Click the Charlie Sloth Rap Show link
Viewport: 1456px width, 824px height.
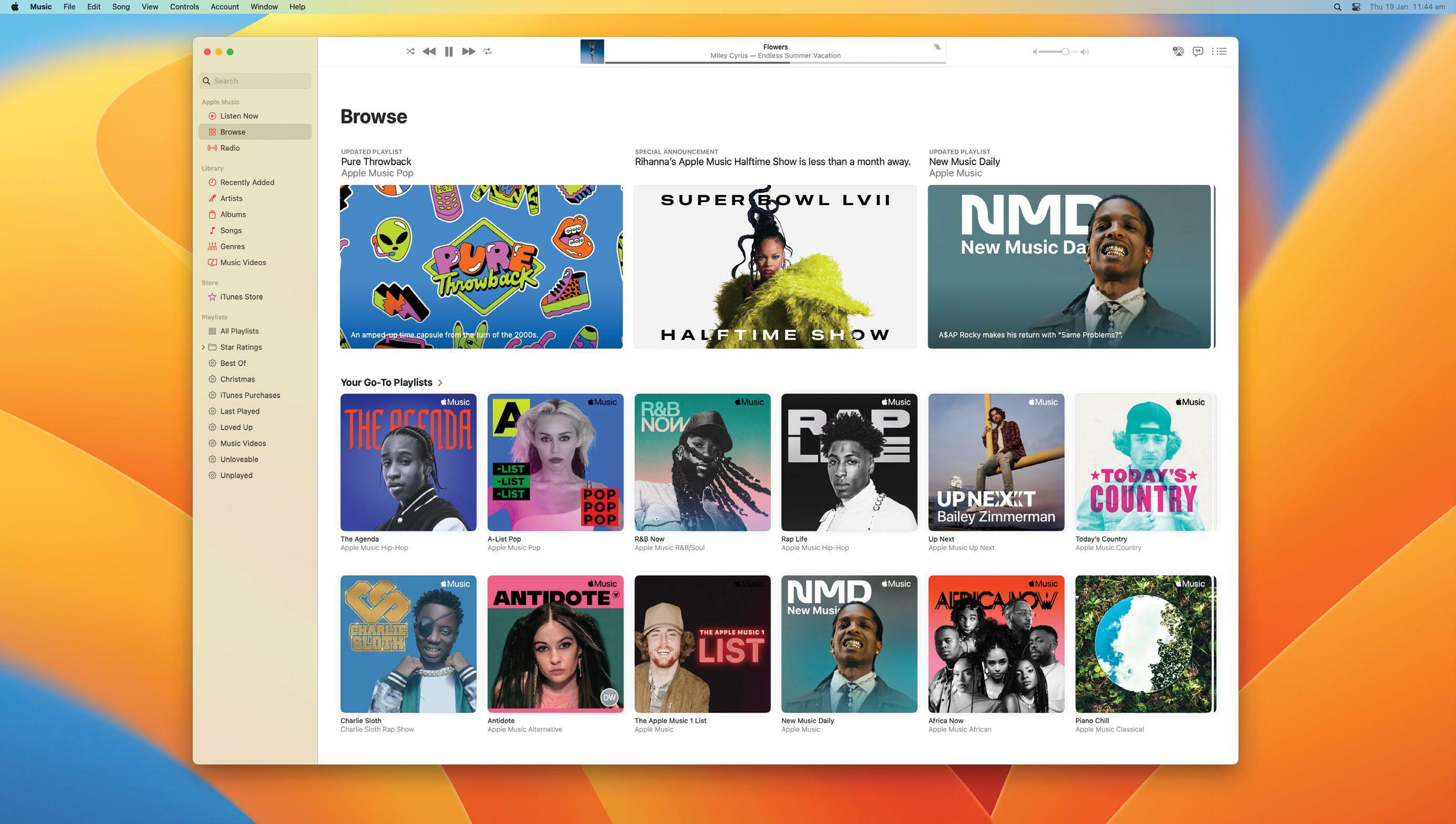point(377,729)
